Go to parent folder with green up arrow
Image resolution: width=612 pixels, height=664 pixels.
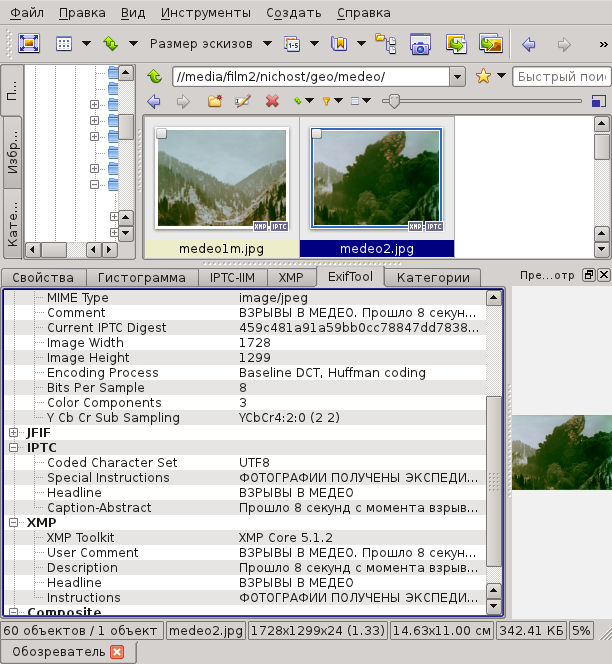(x=155, y=77)
